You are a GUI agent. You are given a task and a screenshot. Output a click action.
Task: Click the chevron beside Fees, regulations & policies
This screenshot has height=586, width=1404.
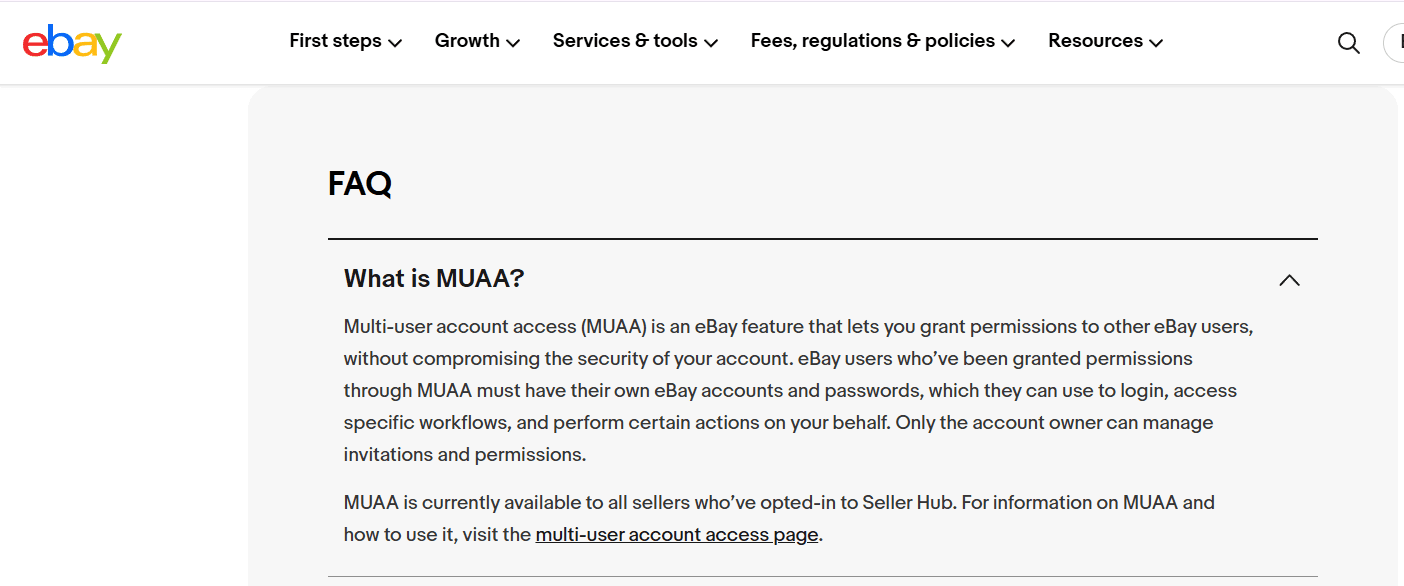pos(1008,43)
